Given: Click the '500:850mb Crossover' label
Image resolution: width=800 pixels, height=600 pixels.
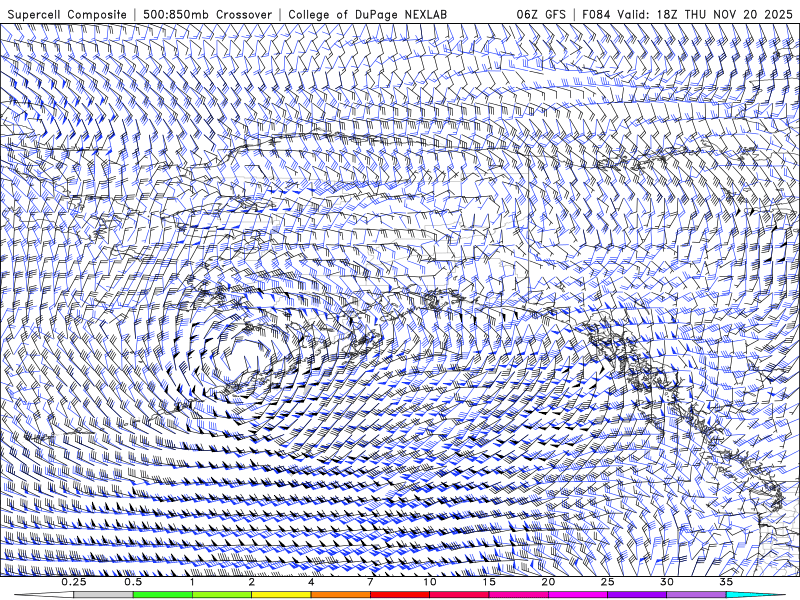Looking at the screenshot, I should [x=207, y=14].
